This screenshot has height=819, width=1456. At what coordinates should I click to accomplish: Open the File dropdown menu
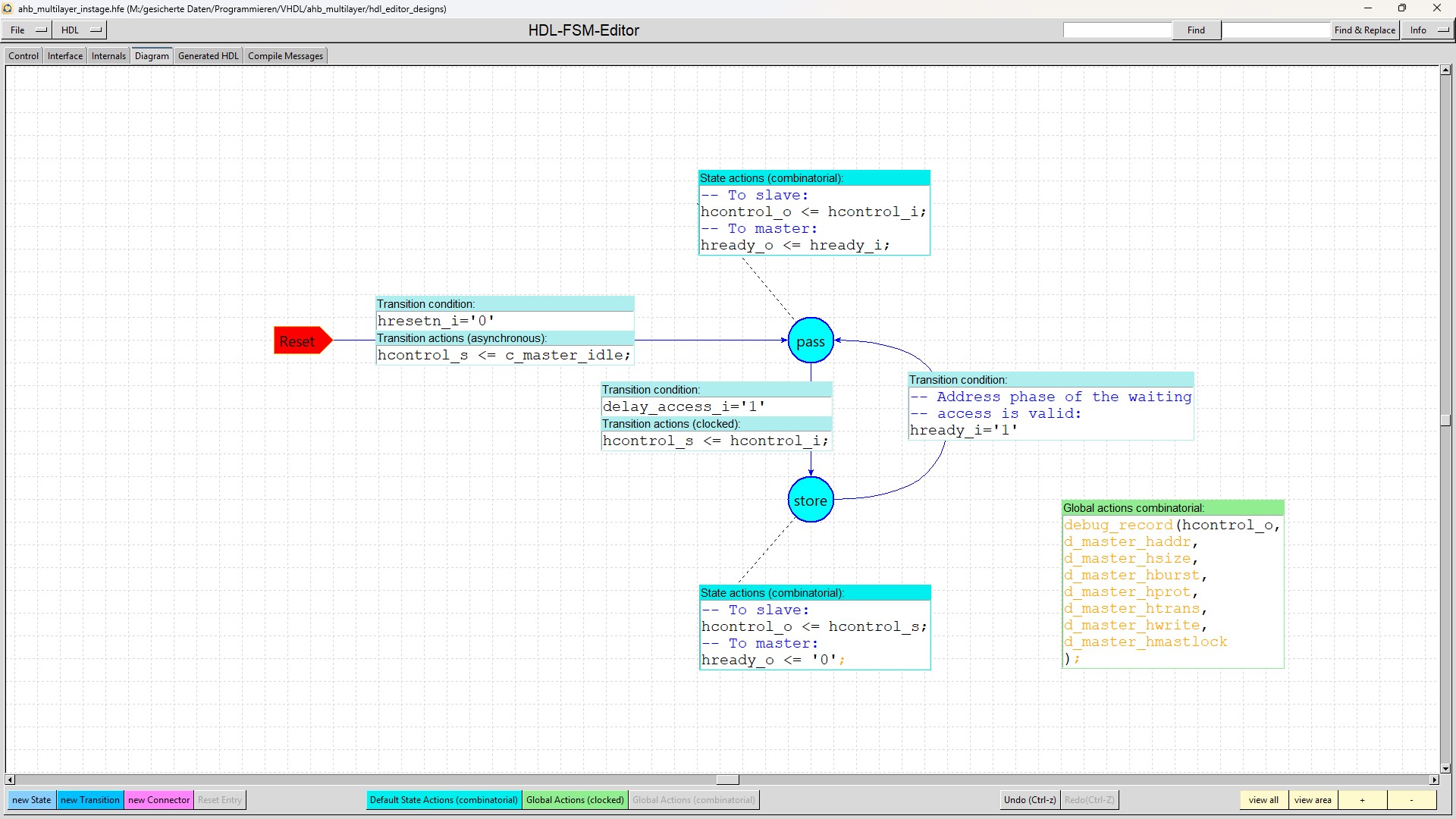point(28,30)
